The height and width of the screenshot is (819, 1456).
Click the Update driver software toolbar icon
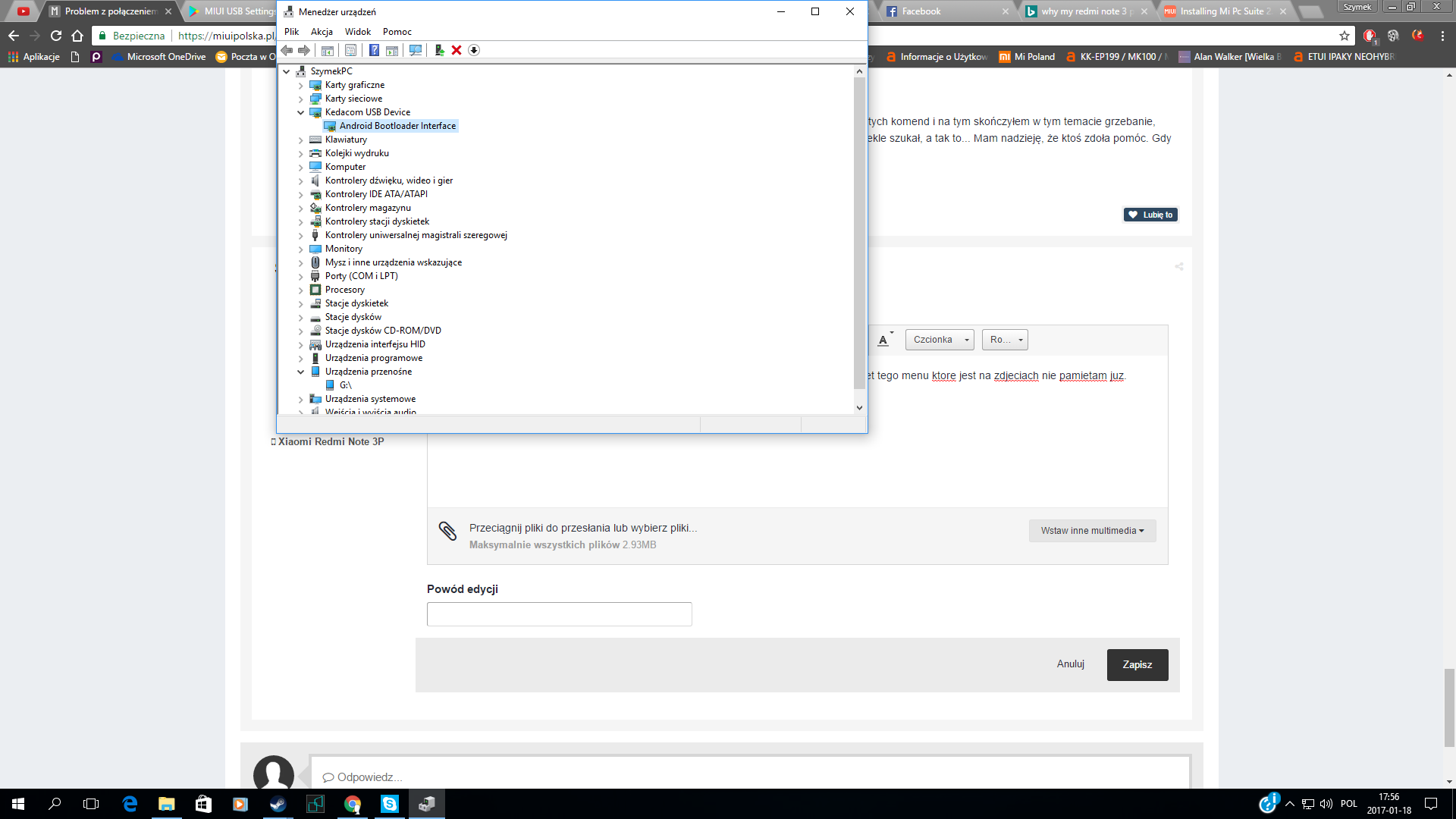pos(439,50)
